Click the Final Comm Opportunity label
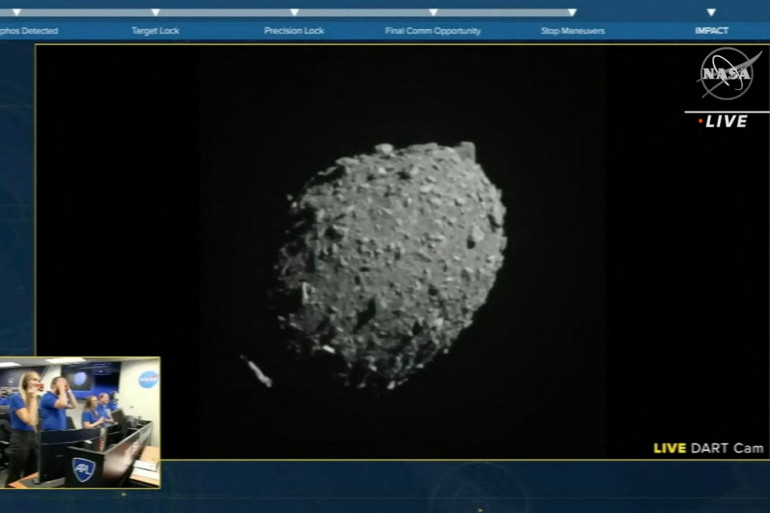This screenshot has height=513, width=770. tap(433, 31)
